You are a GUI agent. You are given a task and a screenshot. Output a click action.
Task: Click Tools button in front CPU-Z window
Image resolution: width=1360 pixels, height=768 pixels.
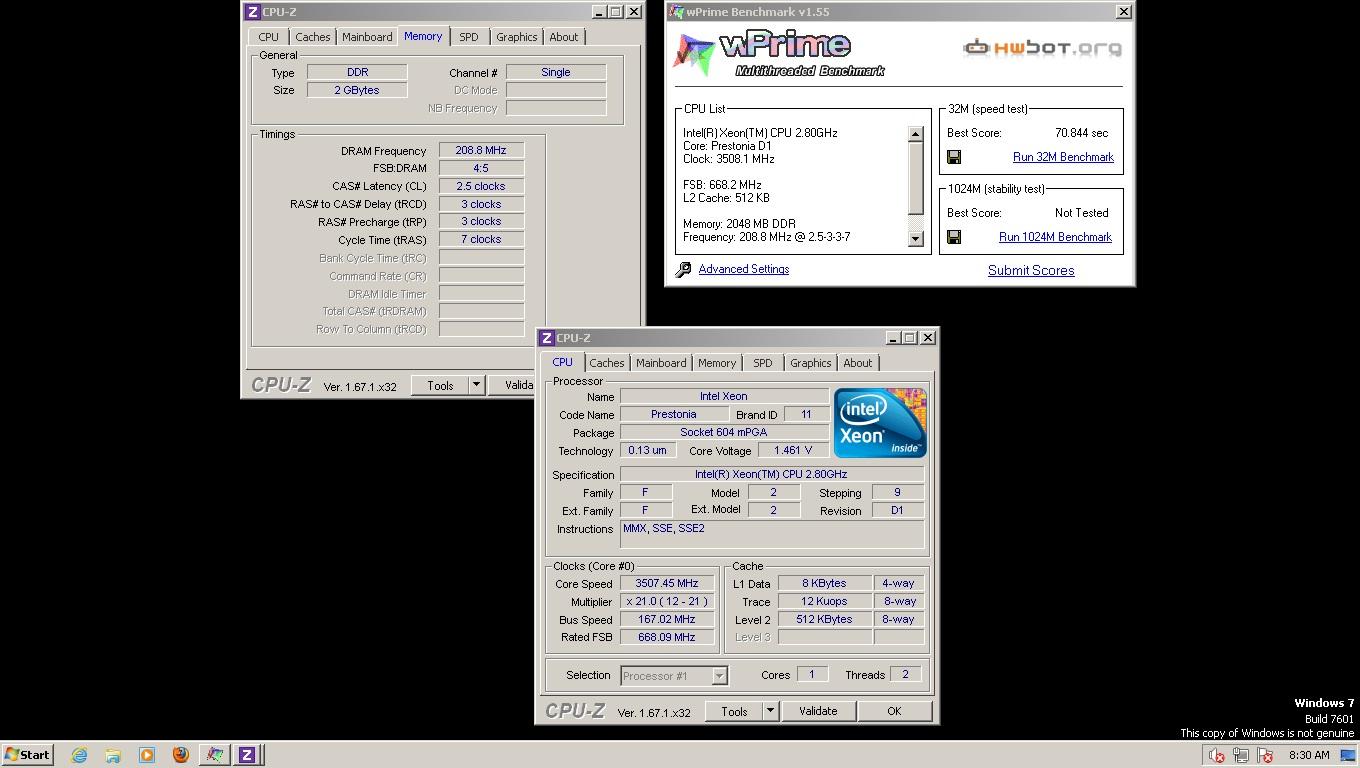tap(734, 711)
